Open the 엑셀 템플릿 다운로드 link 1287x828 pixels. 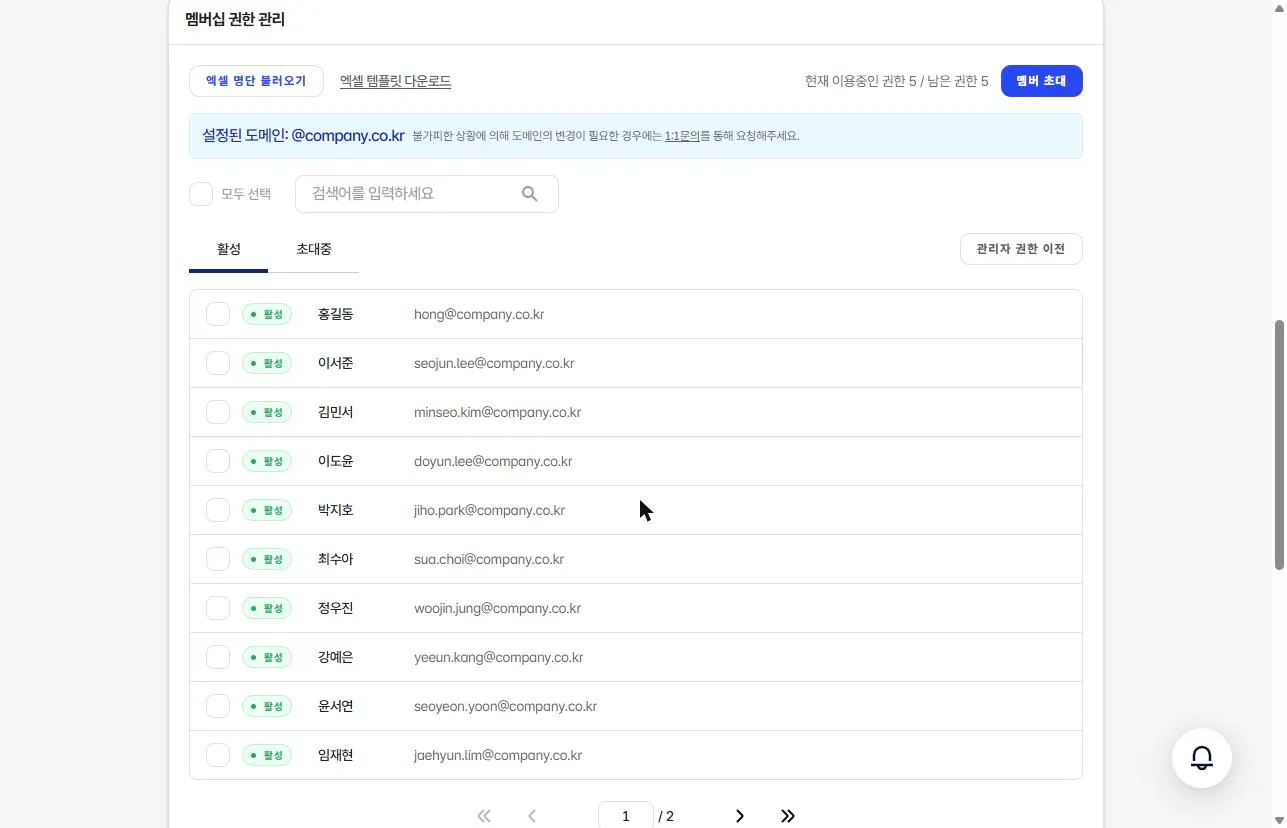click(x=396, y=81)
